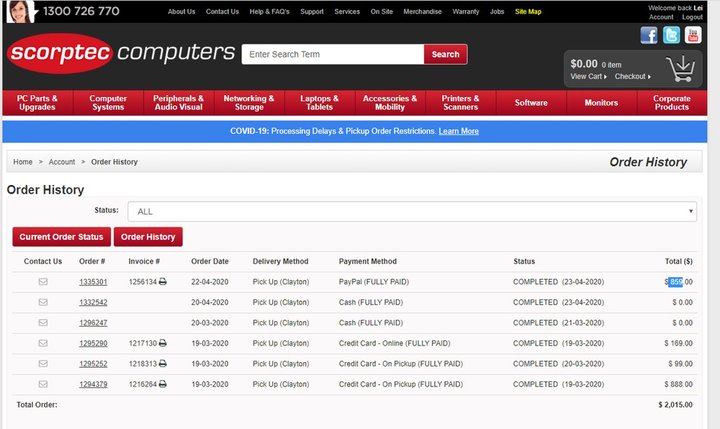Click the Account breadcrumb link
This screenshot has width=720, height=429.
point(62,162)
